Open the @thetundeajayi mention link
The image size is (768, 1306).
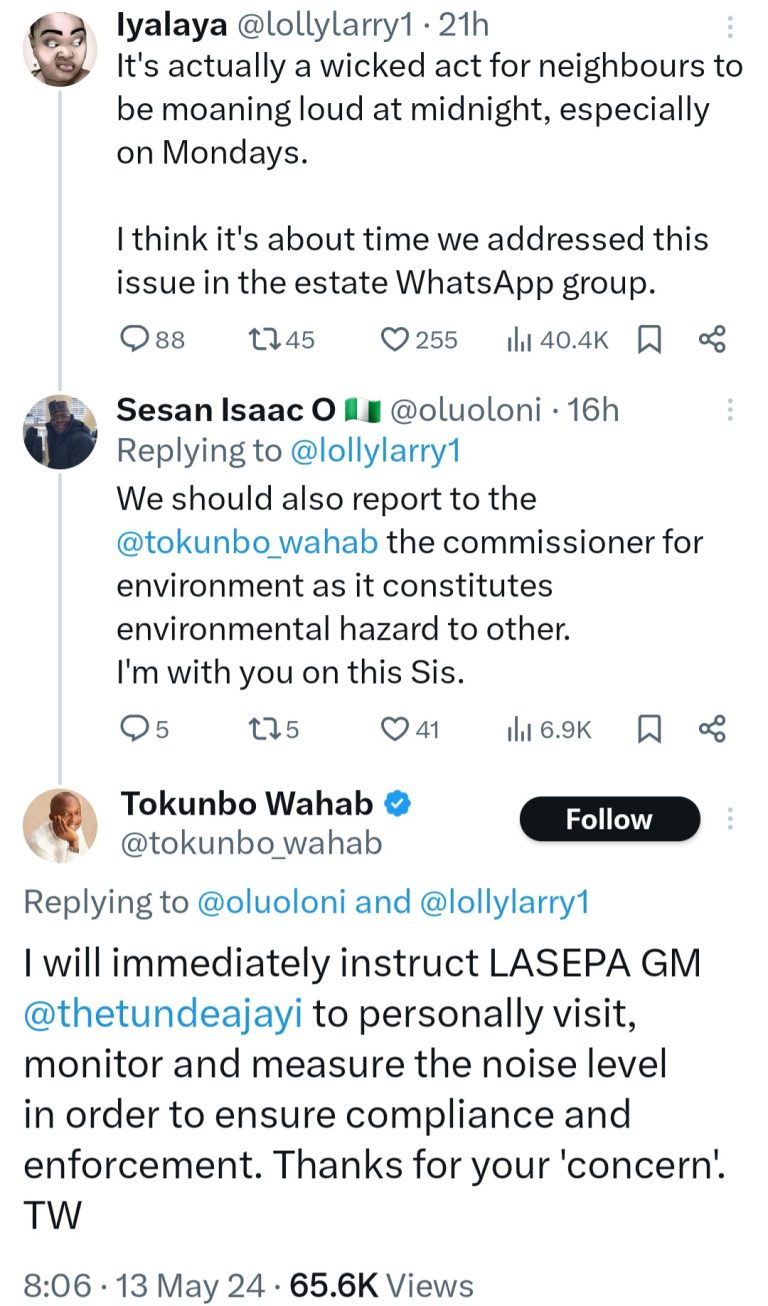coord(164,1013)
